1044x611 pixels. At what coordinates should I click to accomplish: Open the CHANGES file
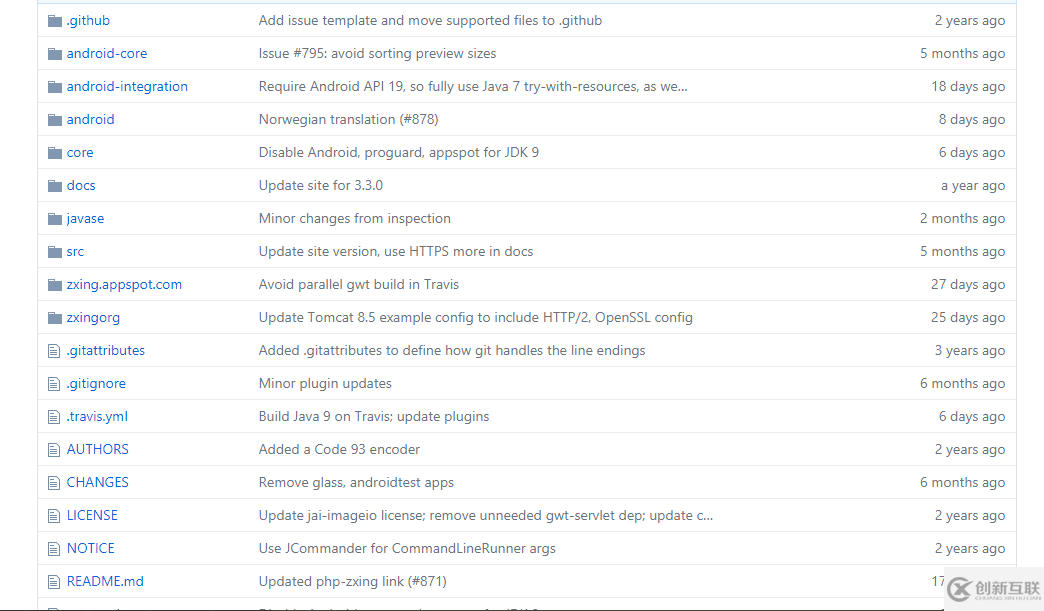click(x=97, y=483)
